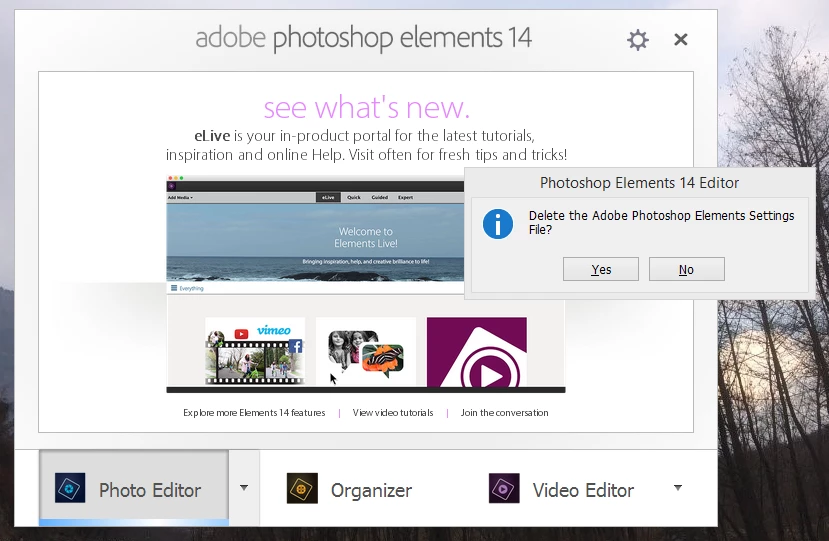Screen dimensions: 829x541
Task: Open the Organizer
Action: point(349,490)
